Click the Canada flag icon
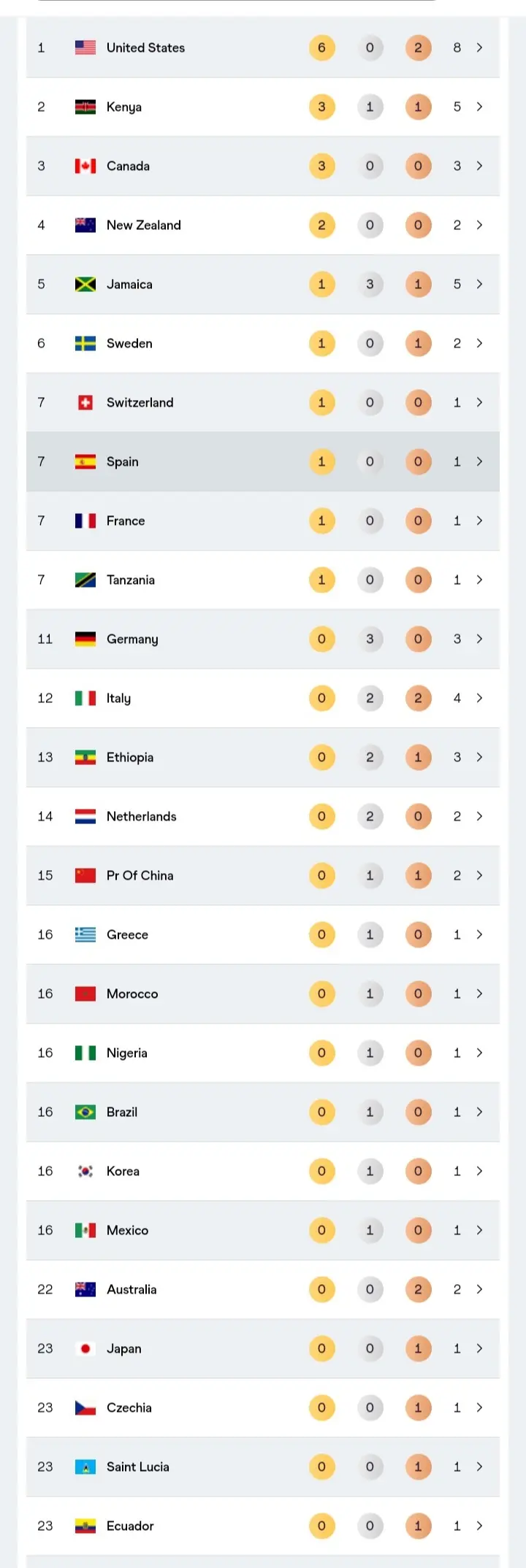This screenshot has width=526, height=1568. (x=85, y=166)
